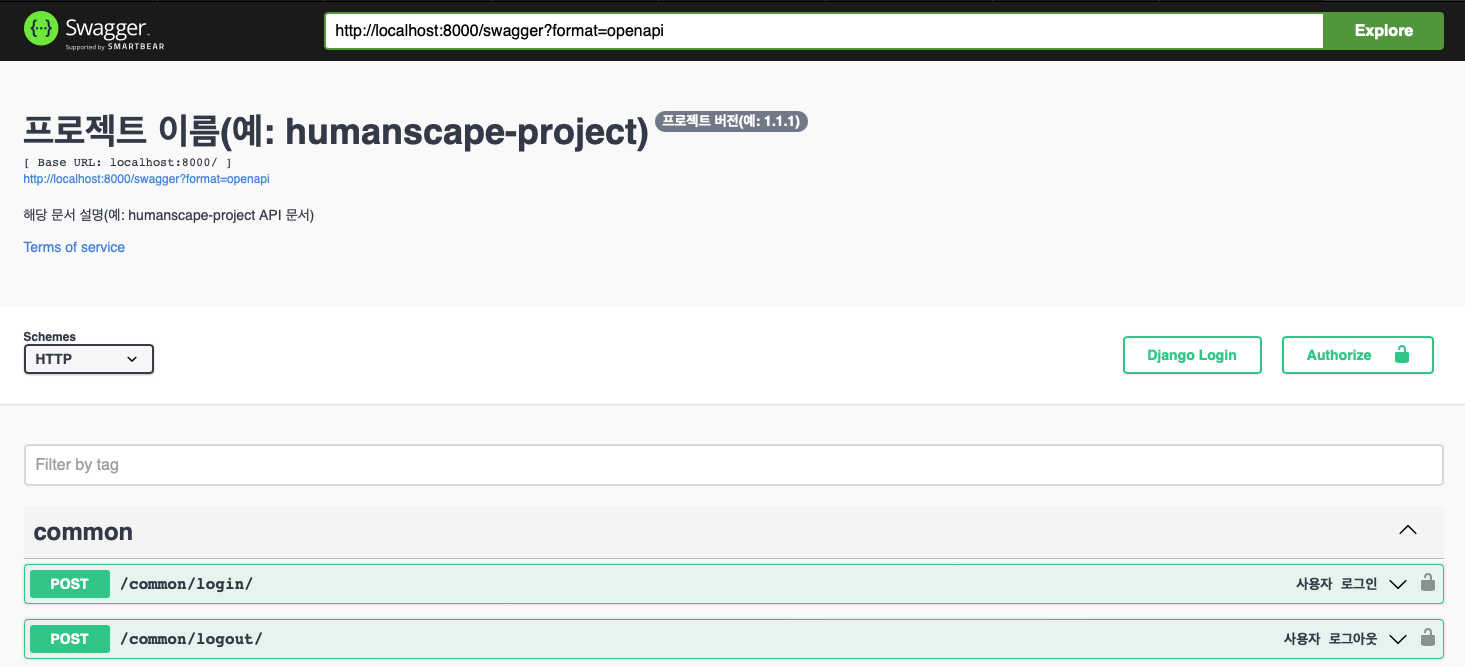Click the lock icon on /common/login/ row
This screenshot has width=1465, height=667.
(1427, 583)
